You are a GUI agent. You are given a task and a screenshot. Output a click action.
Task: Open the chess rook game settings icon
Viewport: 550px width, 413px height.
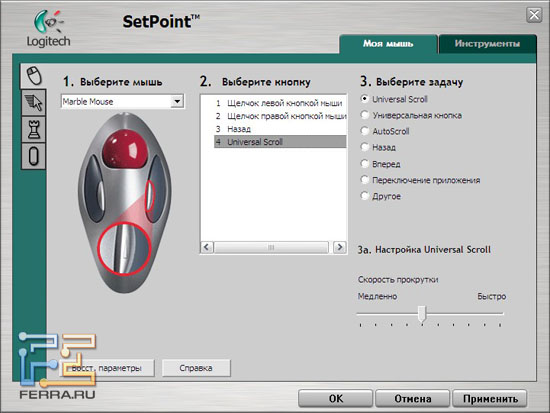[x=34, y=129]
